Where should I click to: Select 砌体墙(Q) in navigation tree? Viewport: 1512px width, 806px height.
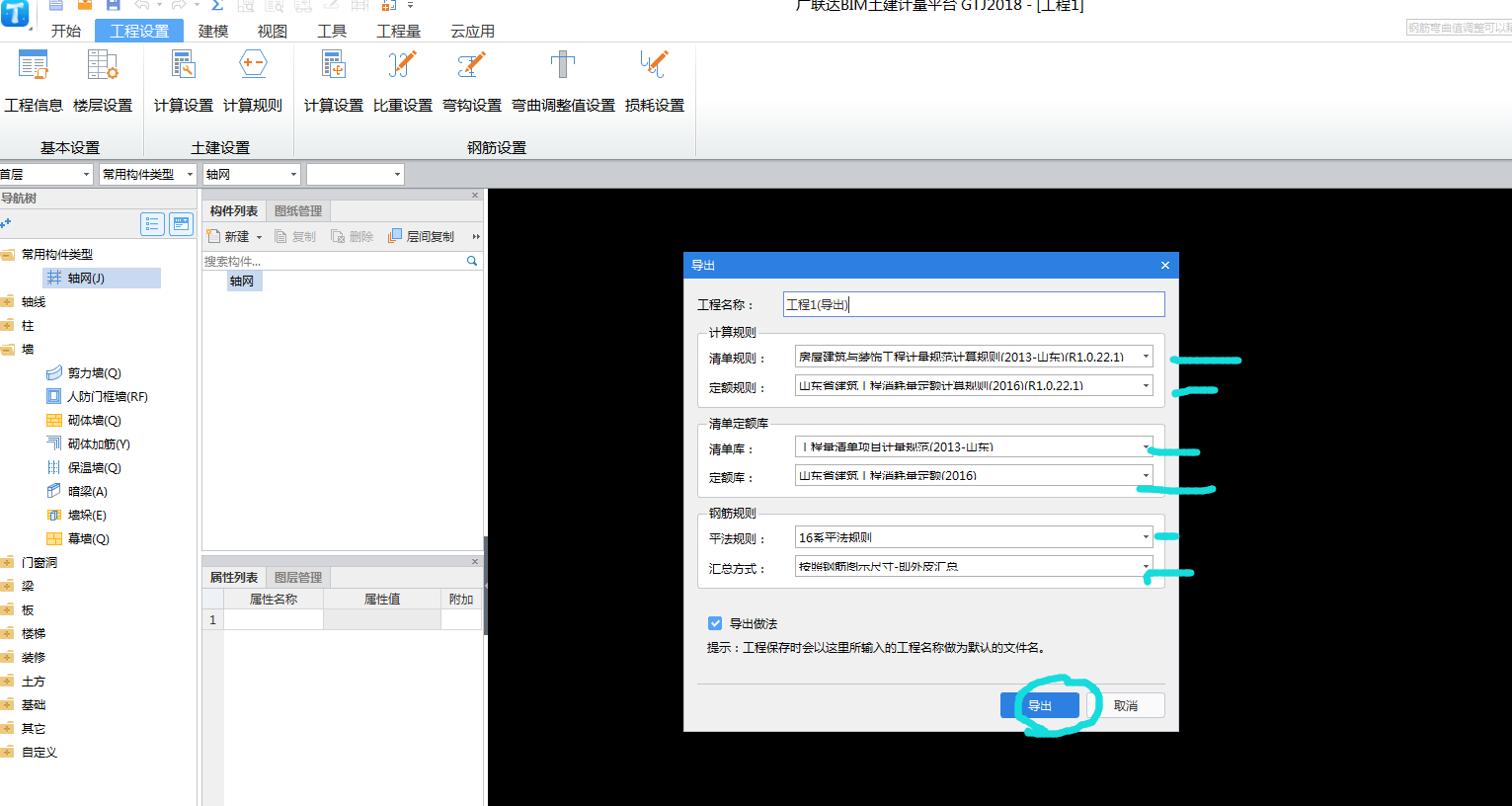click(x=84, y=420)
